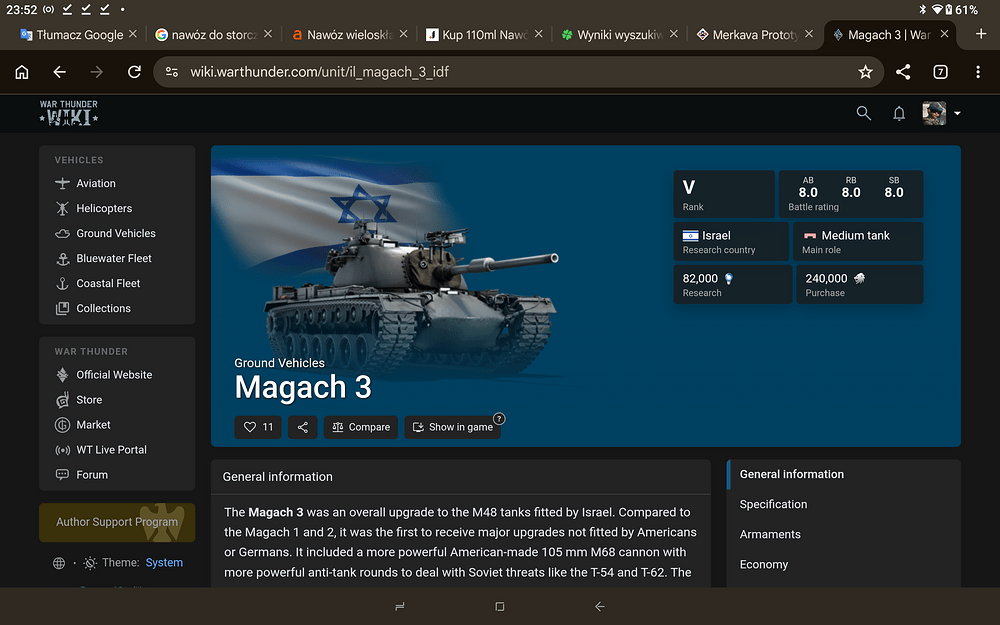
Task: Click the Compare button
Action: click(x=361, y=427)
